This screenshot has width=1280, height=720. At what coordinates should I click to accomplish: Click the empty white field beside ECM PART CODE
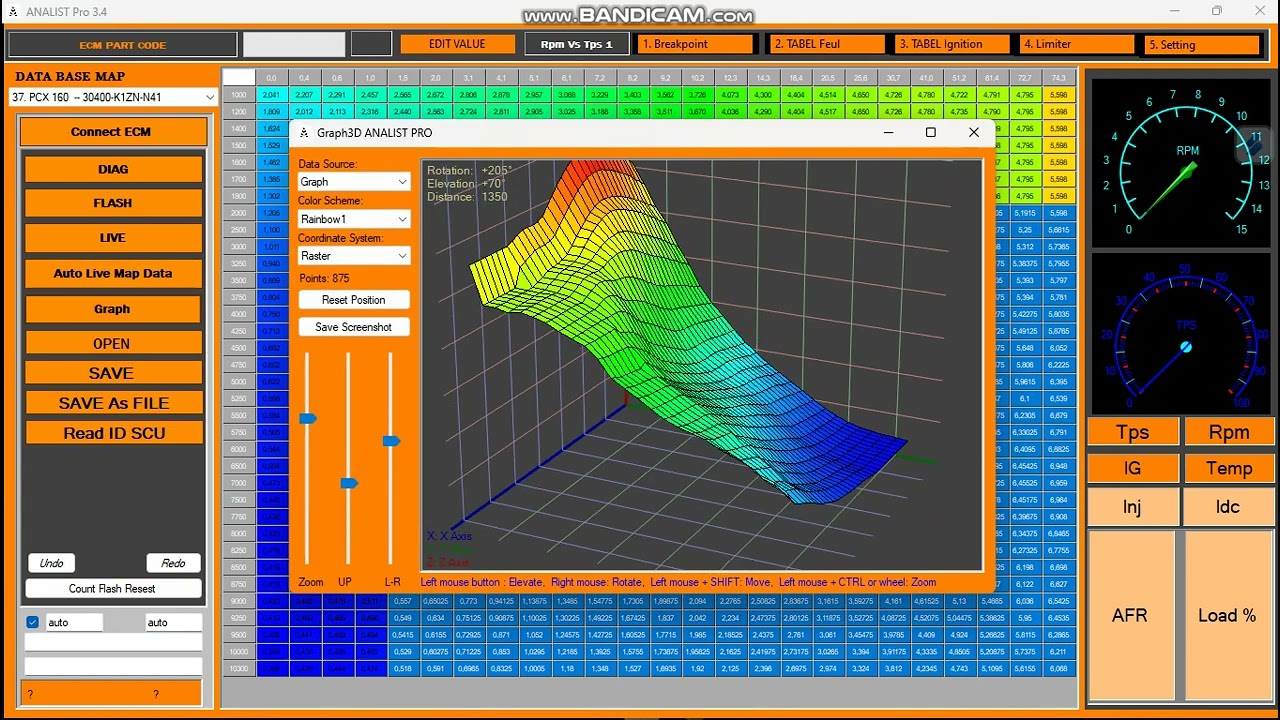point(294,44)
